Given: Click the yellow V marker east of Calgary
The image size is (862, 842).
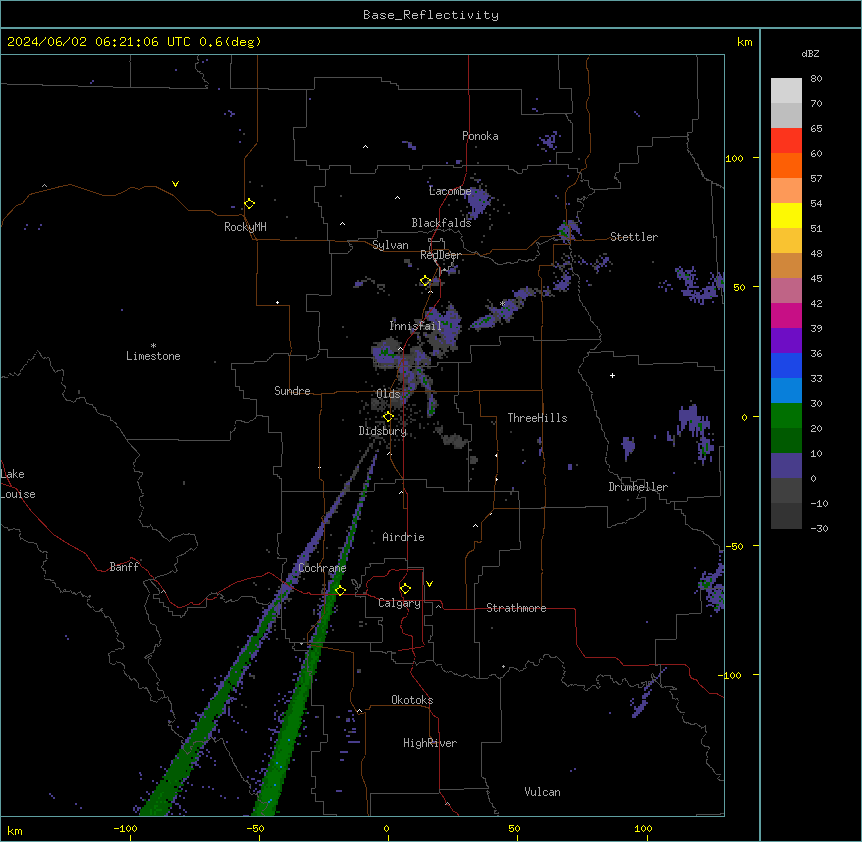Looking at the screenshot, I should [429, 584].
